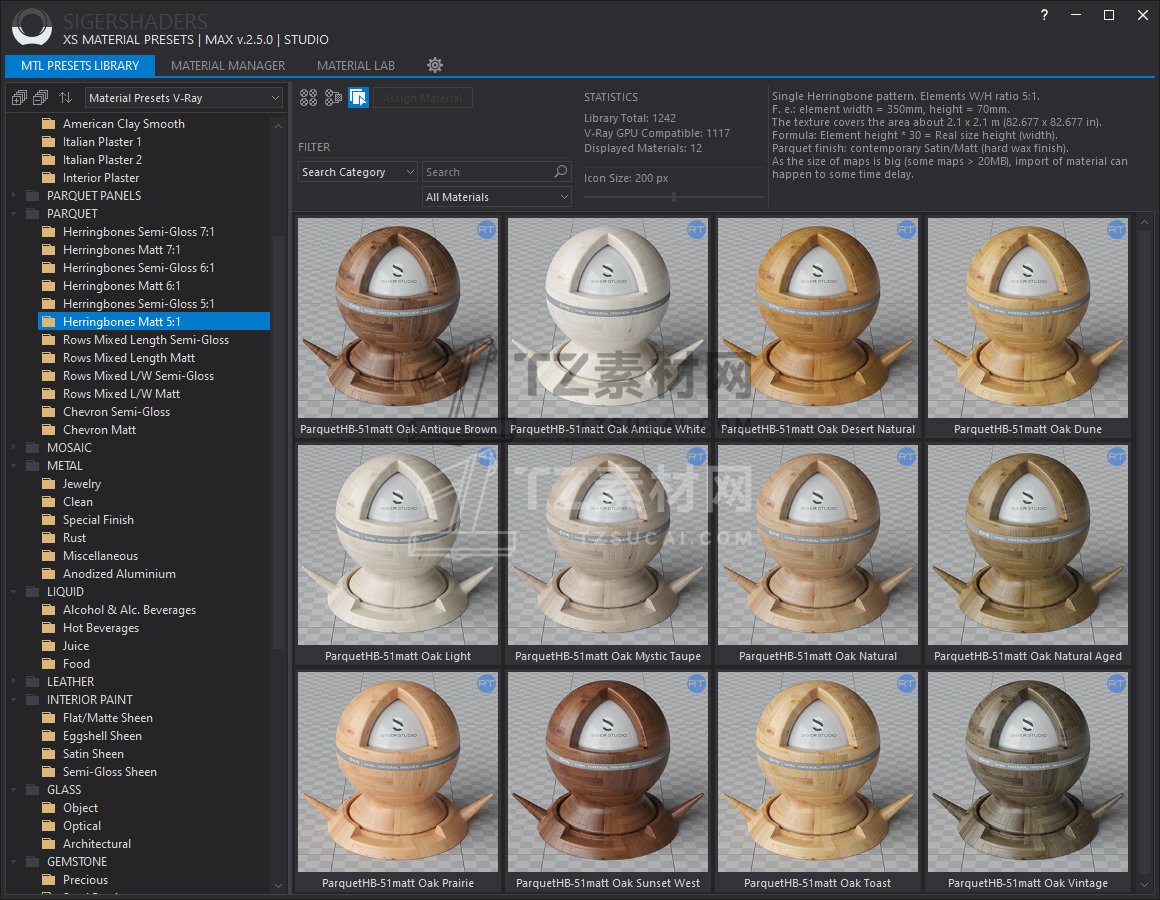The image size is (1160, 900).
Task: Click RT badge on Oak Vintage thumbnail
Action: [1116, 684]
